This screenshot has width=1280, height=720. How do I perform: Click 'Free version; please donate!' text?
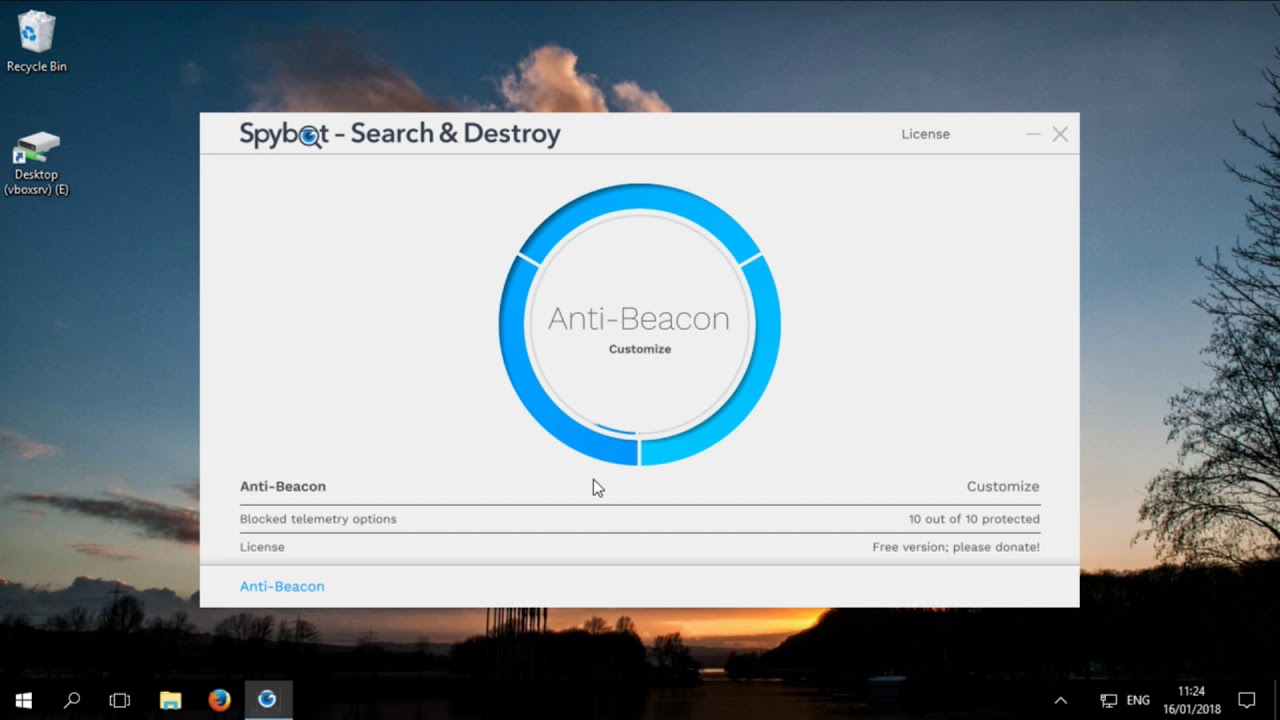[956, 547]
